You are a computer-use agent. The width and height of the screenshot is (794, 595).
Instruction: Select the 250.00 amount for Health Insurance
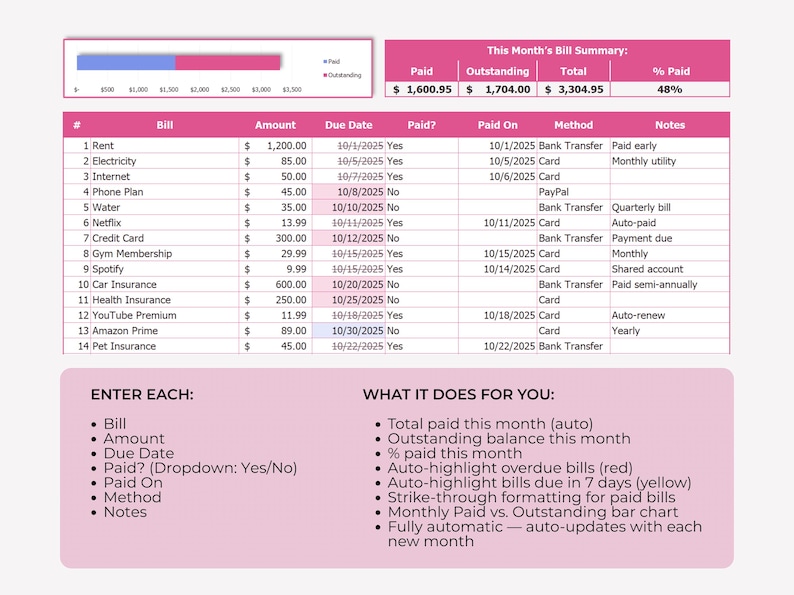coord(275,300)
